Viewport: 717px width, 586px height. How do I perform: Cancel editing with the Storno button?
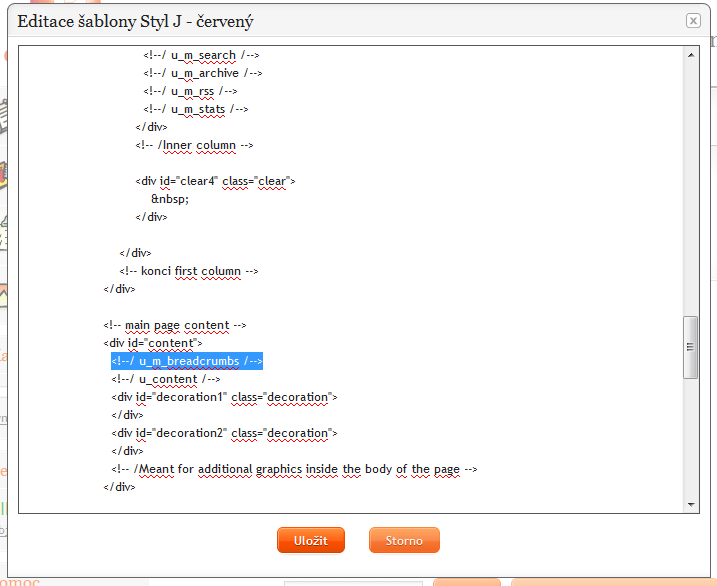[x=404, y=540]
